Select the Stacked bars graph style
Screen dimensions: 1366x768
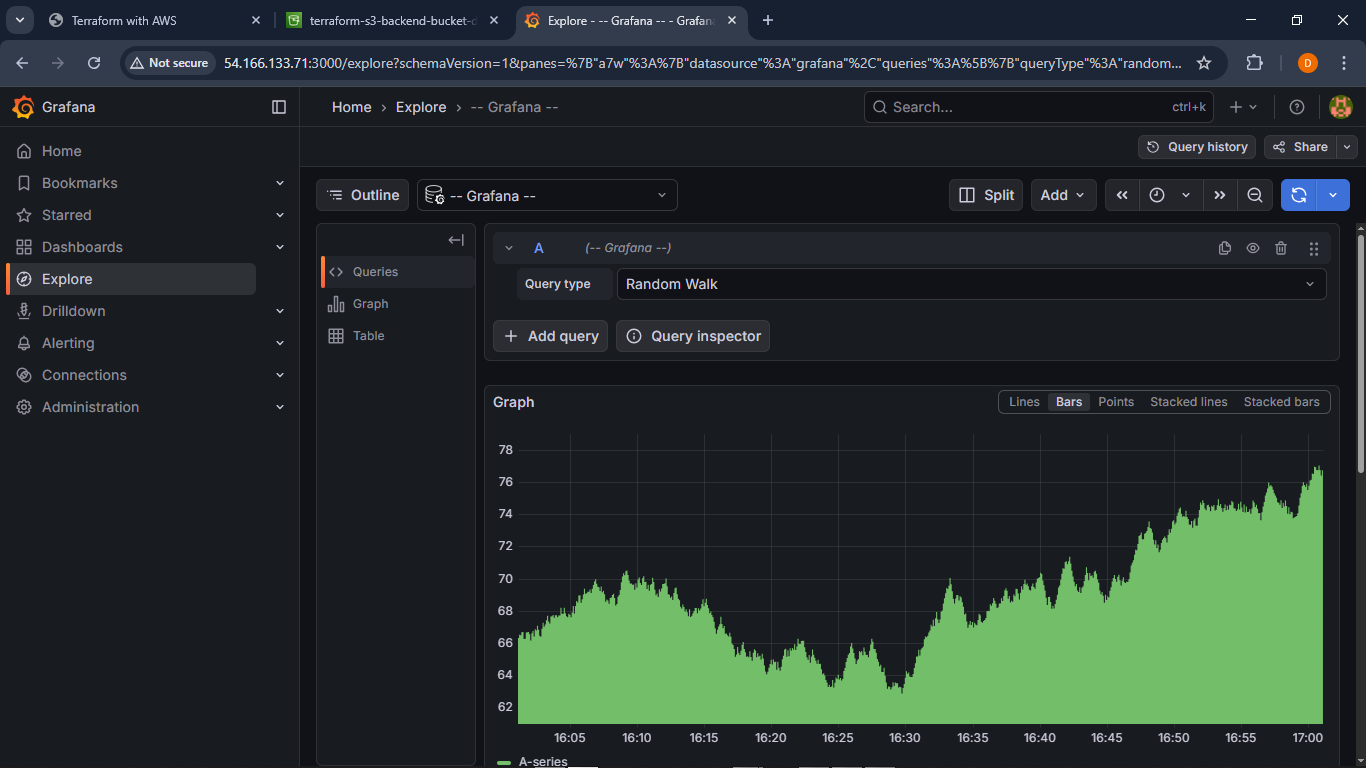tap(1281, 402)
